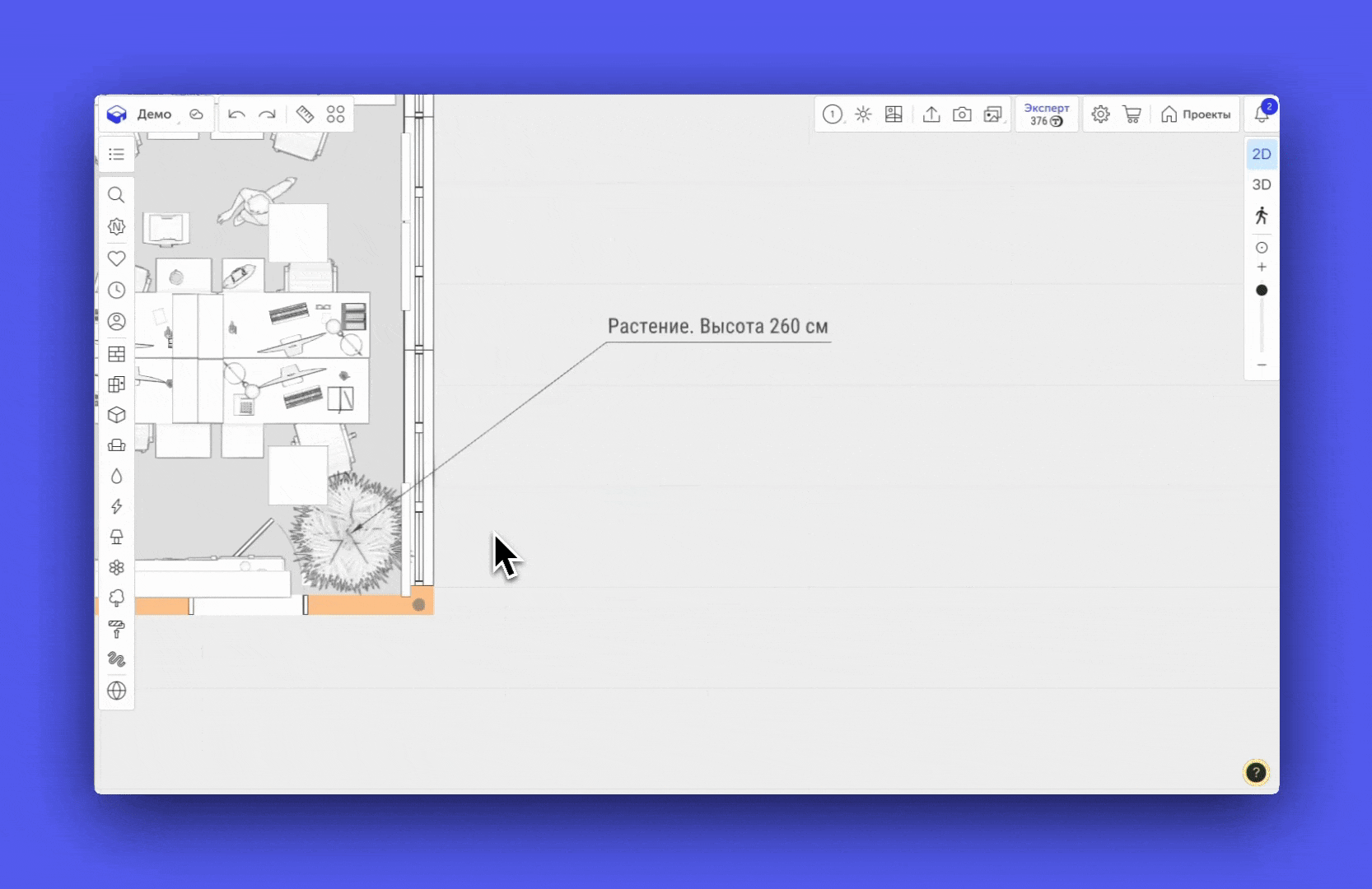Enter walk mode with walking figure icon
The width and height of the screenshot is (1372, 889).
click(x=1262, y=216)
